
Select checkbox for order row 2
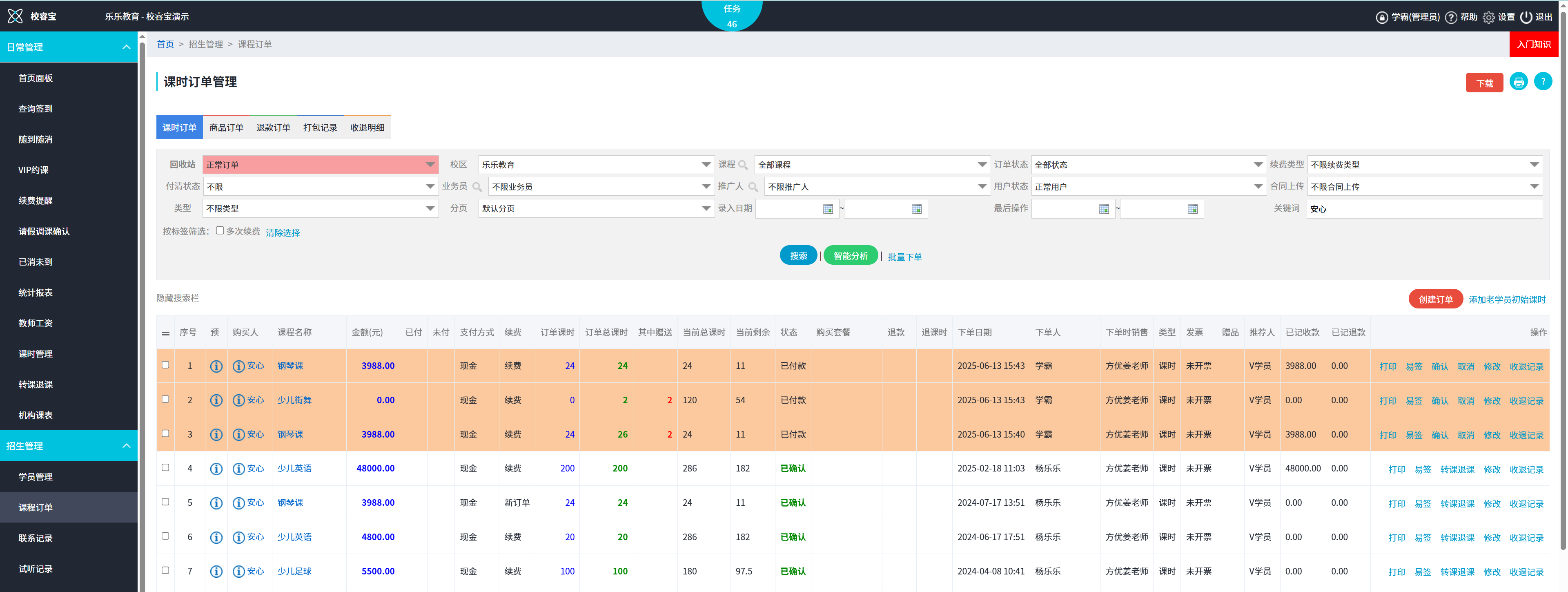pyautogui.click(x=165, y=399)
